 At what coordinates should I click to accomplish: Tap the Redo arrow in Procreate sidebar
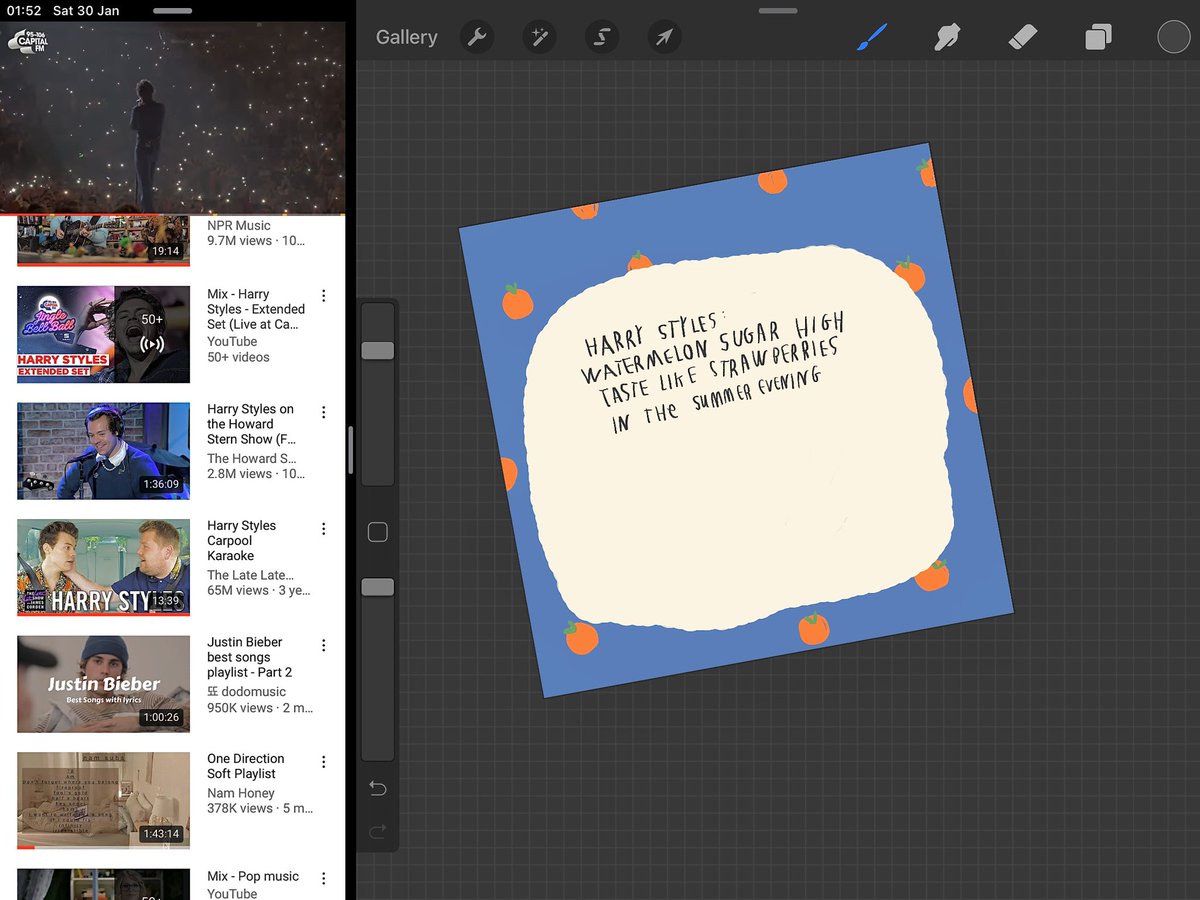[378, 831]
